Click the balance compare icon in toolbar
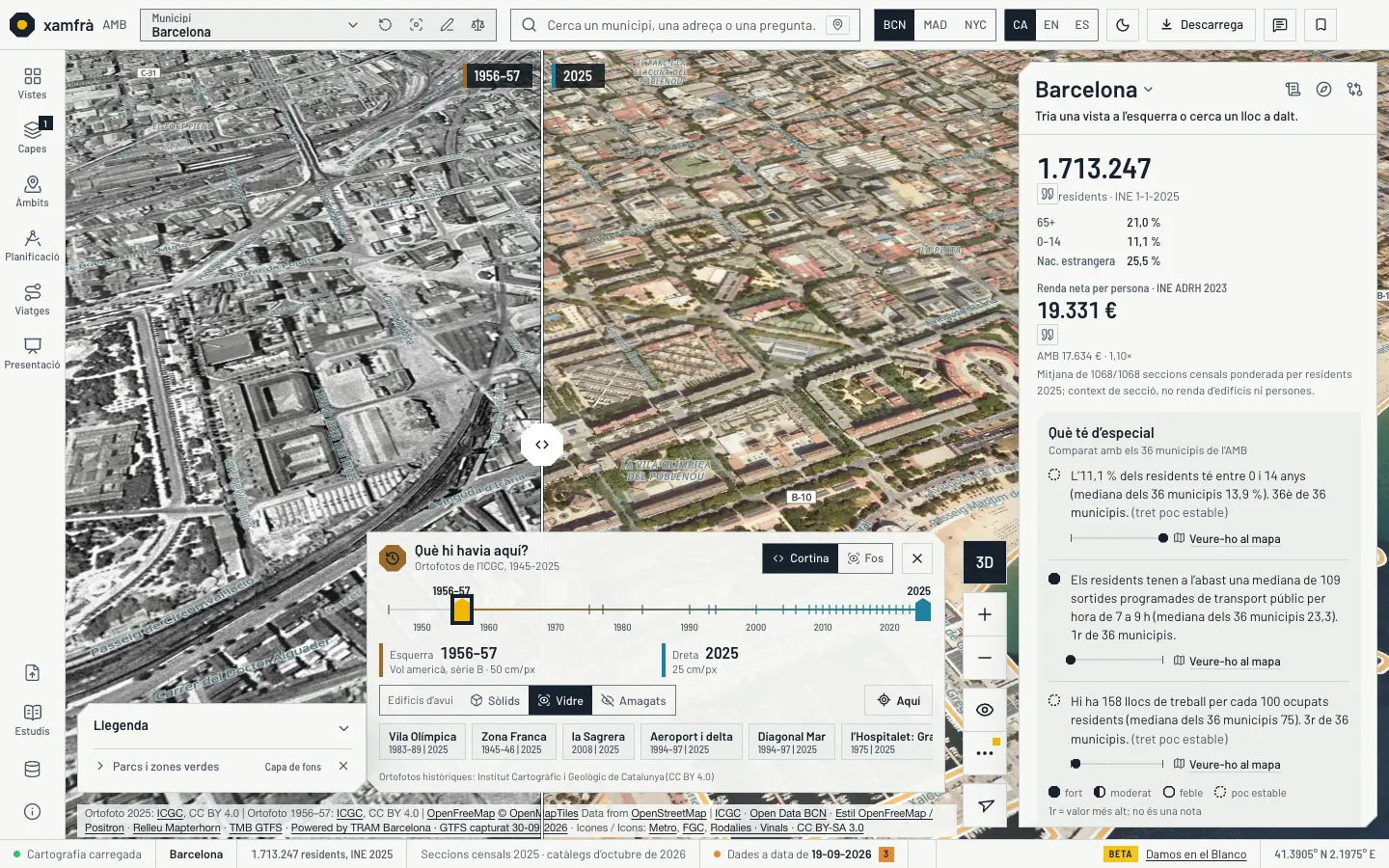This screenshot has height=868, width=1389. tap(477, 25)
